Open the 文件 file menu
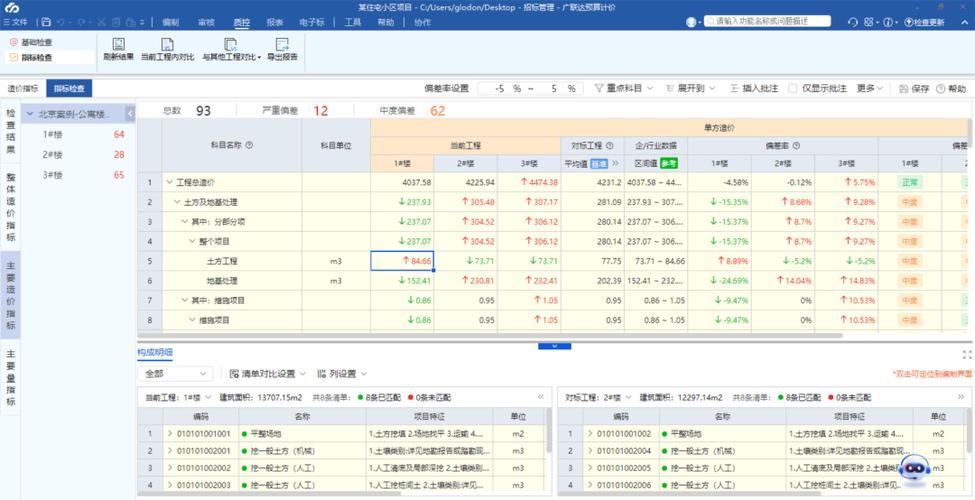The image size is (975, 500). [x=15, y=22]
